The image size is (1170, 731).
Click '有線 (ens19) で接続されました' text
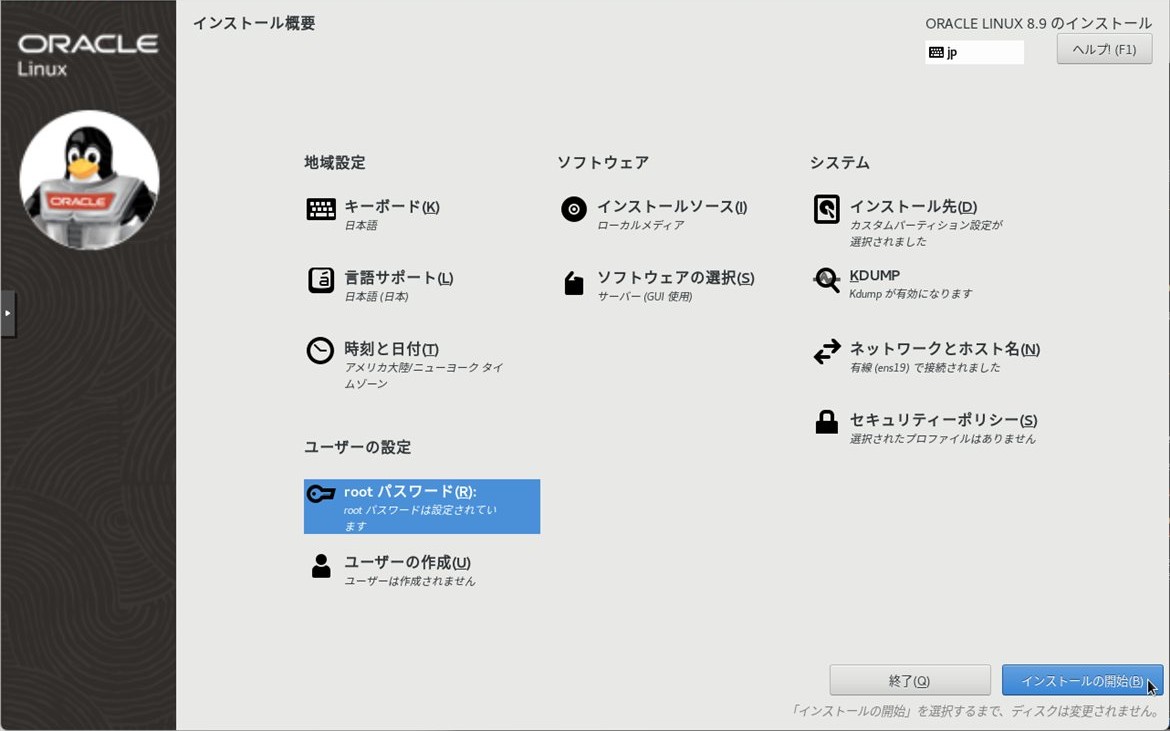(x=925, y=368)
